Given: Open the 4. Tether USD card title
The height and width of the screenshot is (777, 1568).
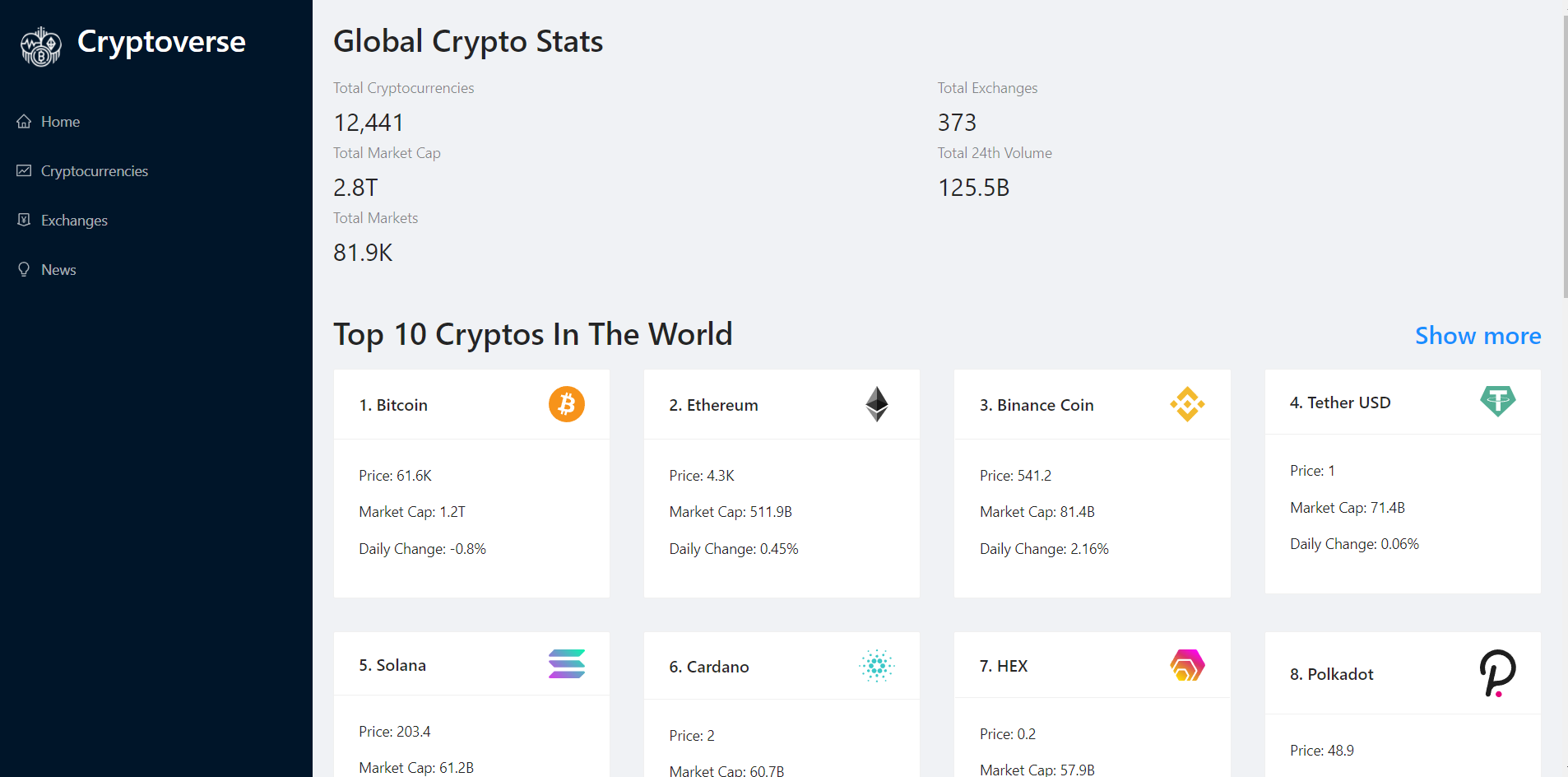Looking at the screenshot, I should pos(1340,402).
